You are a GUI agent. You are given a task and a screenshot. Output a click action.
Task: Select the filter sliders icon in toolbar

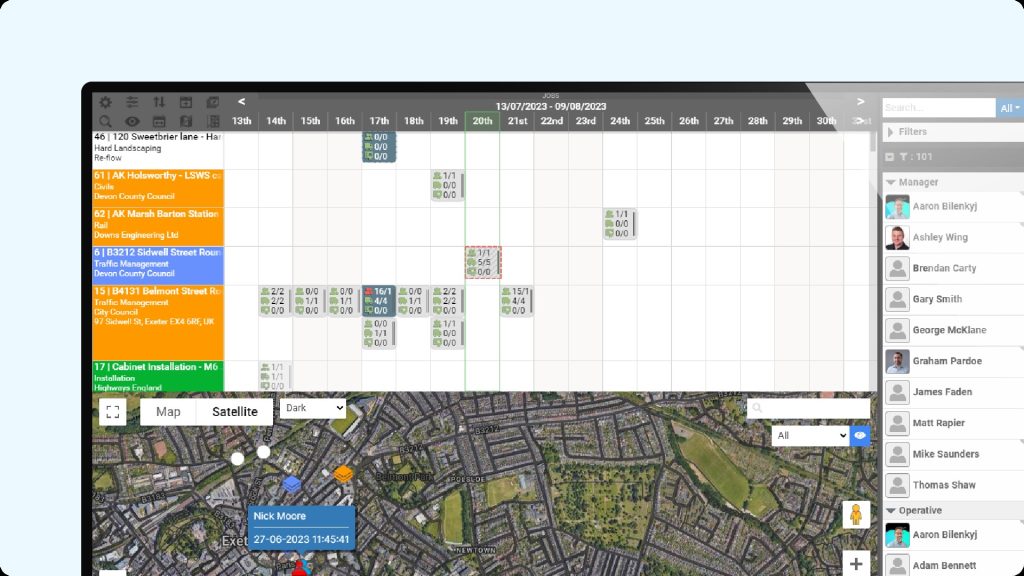click(x=131, y=102)
